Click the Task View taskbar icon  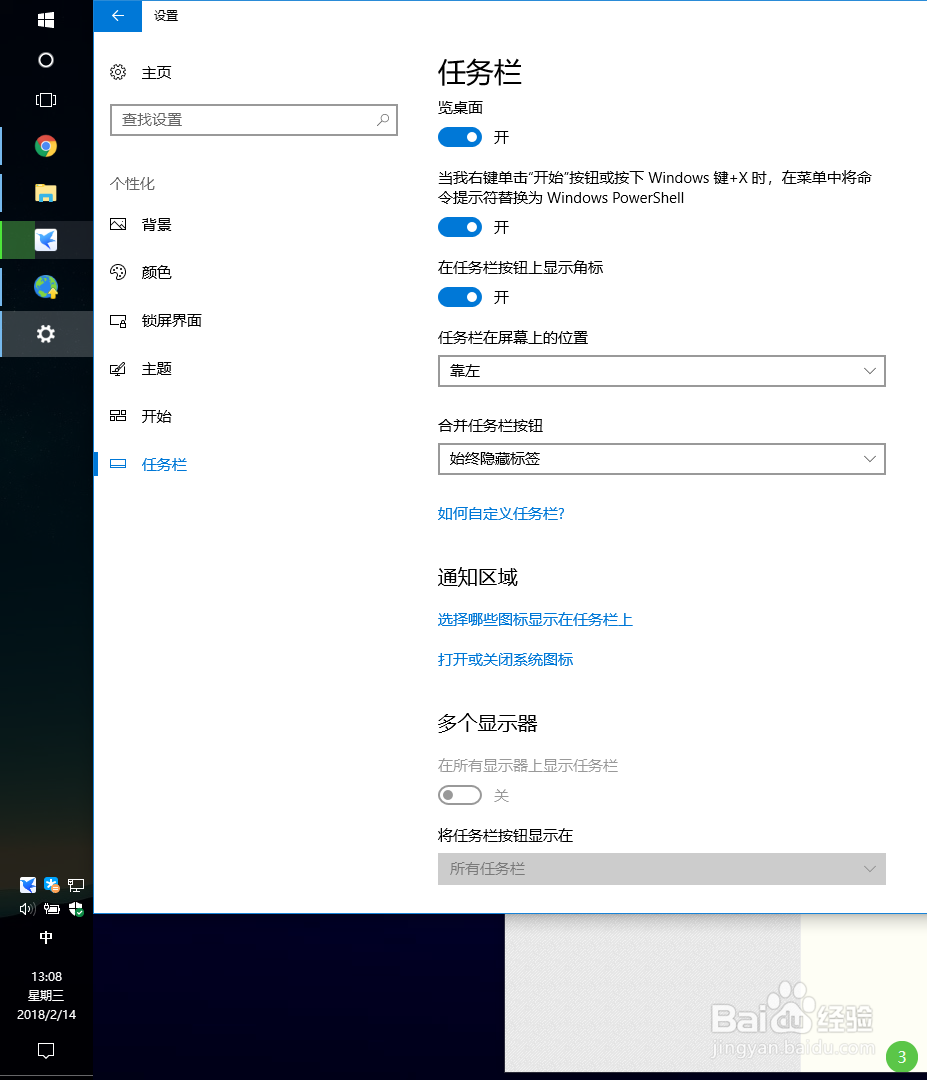click(x=45, y=99)
